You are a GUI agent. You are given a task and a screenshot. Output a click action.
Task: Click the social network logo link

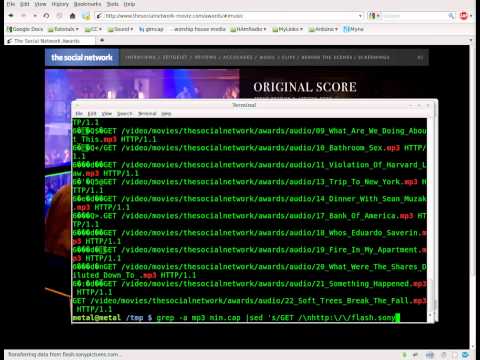[82, 57]
